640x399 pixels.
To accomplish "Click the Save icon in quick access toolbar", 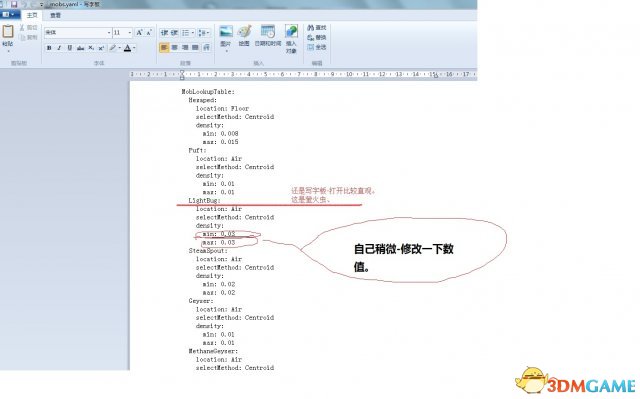I will [x=14, y=4].
